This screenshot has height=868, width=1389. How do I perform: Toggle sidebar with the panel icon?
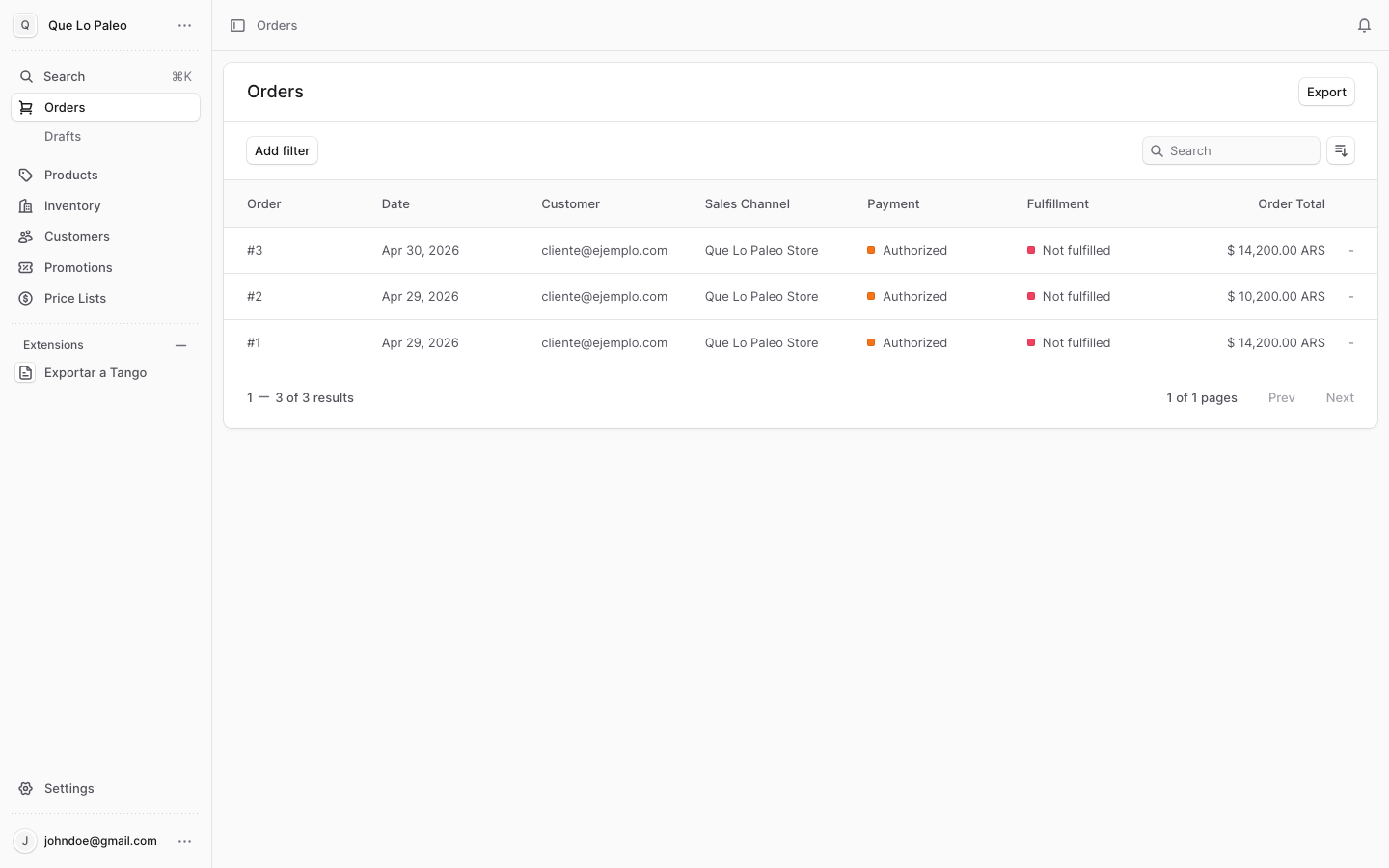[237, 25]
